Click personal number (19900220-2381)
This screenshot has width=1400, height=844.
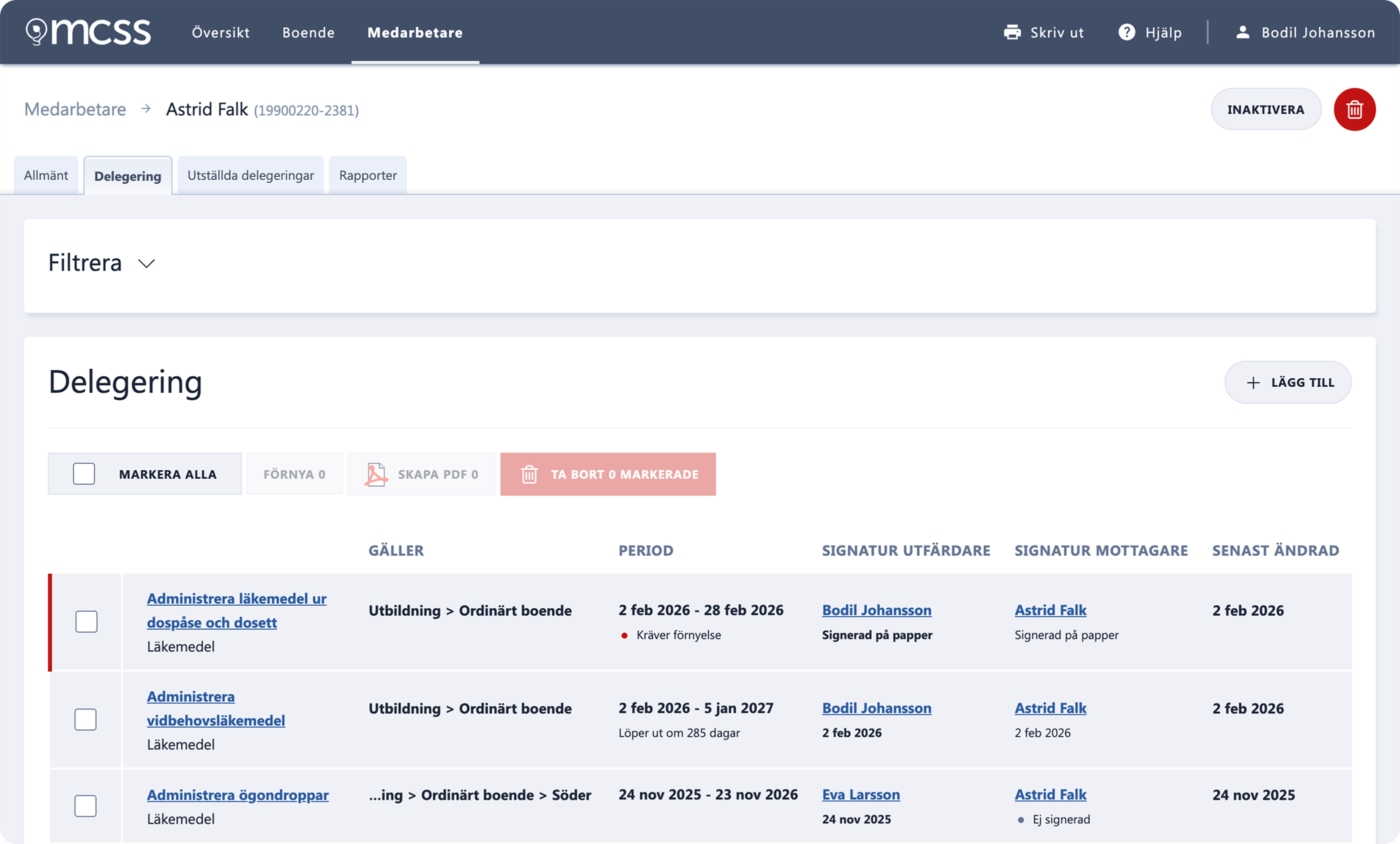click(306, 111)
